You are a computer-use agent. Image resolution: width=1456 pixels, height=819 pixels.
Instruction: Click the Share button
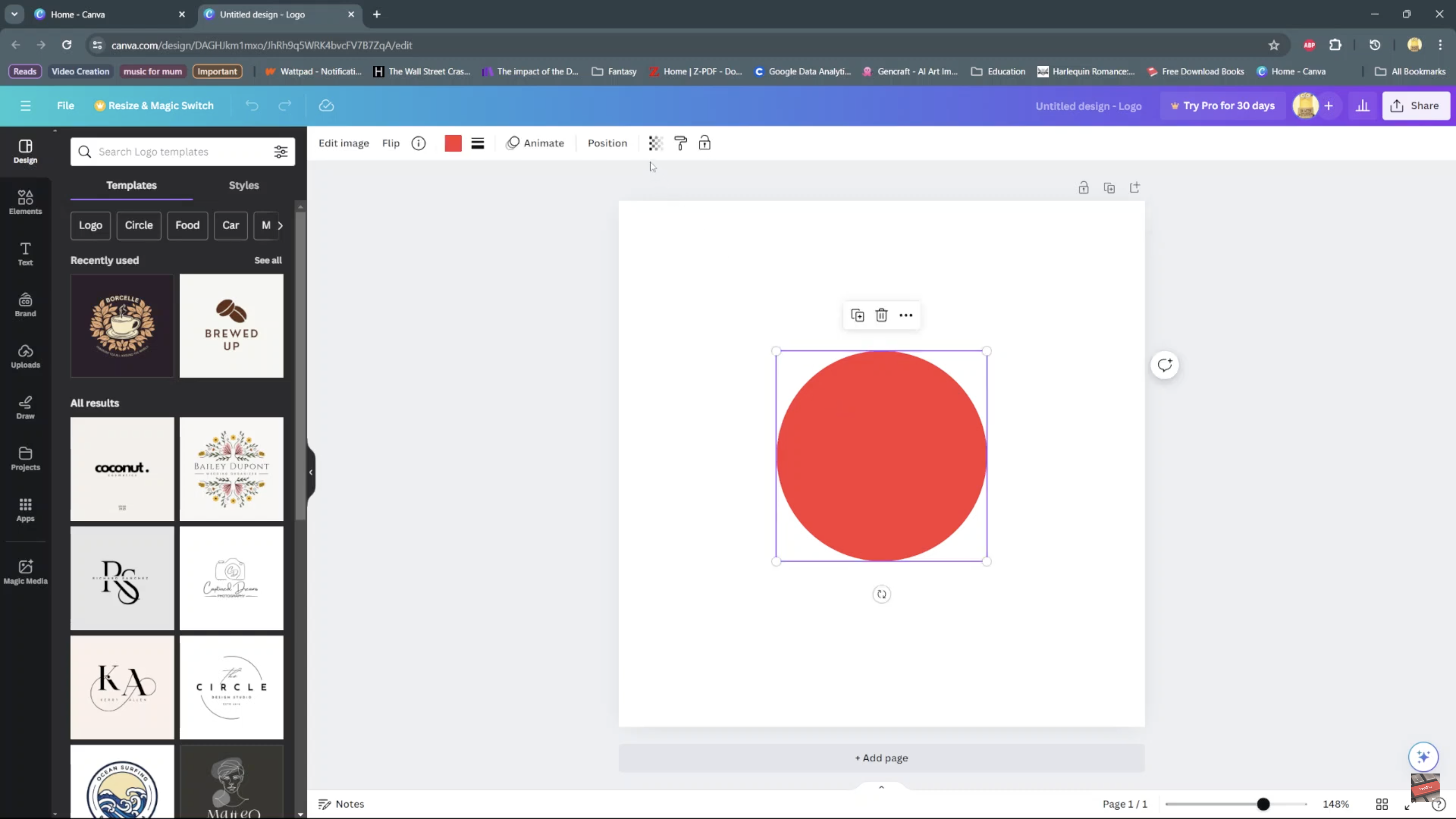(1415, 106)
